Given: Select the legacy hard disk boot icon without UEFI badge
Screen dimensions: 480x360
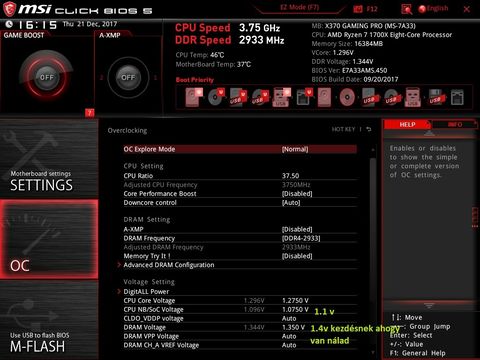Looking at the screenshot, I should (x=324, y=97).
